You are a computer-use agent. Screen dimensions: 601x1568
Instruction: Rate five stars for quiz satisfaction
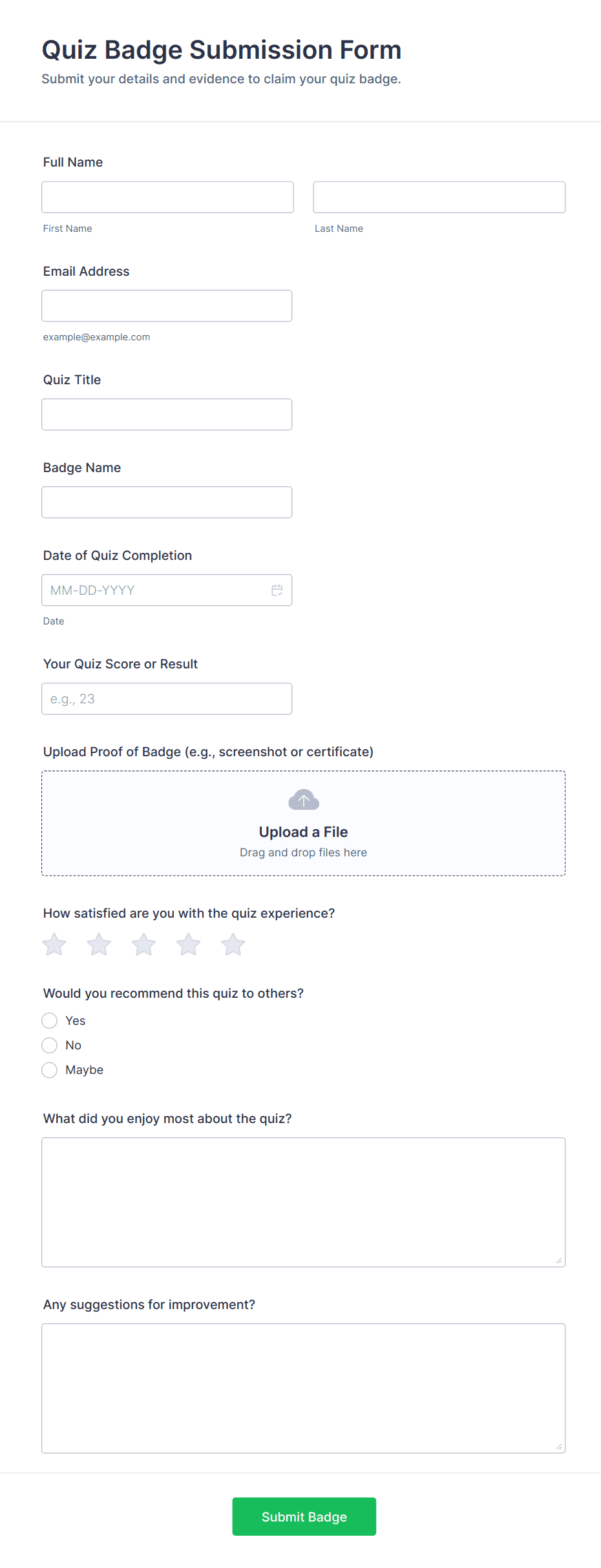click(233, 945)
